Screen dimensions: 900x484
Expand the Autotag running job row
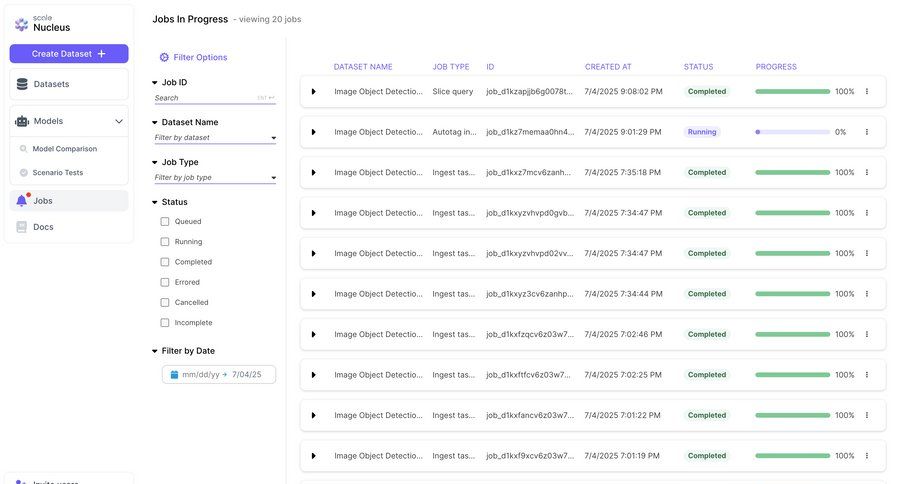[x=313, y=132]
